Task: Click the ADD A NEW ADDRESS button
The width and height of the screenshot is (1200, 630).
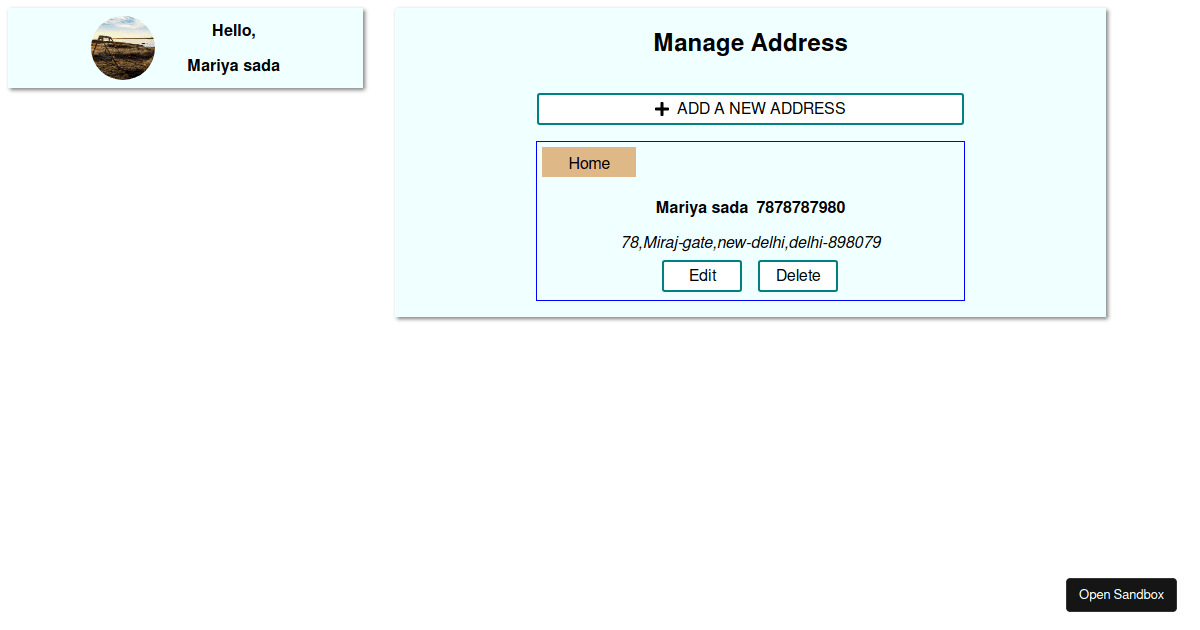Action: (750, 108)
